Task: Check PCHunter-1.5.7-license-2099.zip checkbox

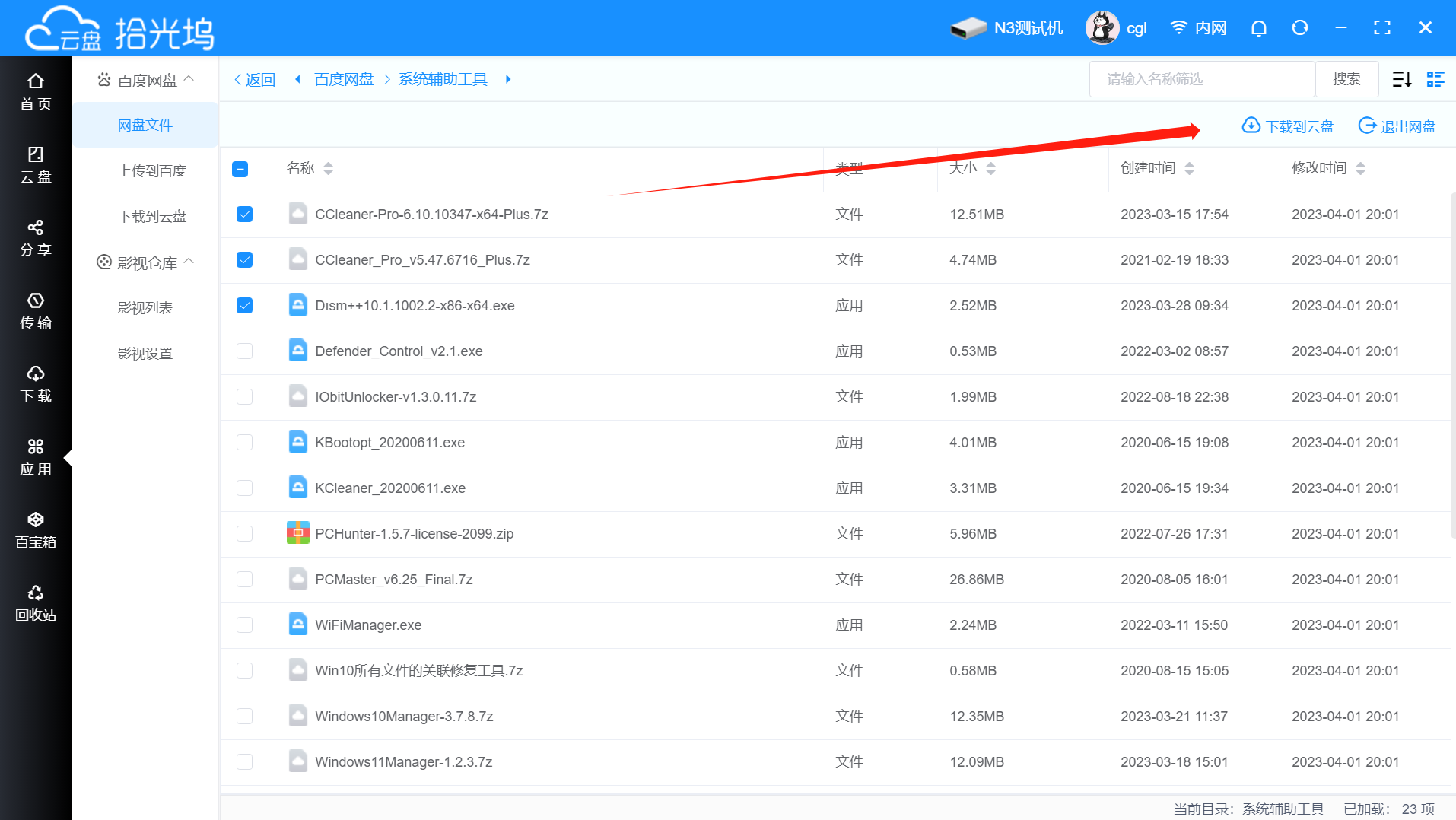Action: [x=244, y=534]
